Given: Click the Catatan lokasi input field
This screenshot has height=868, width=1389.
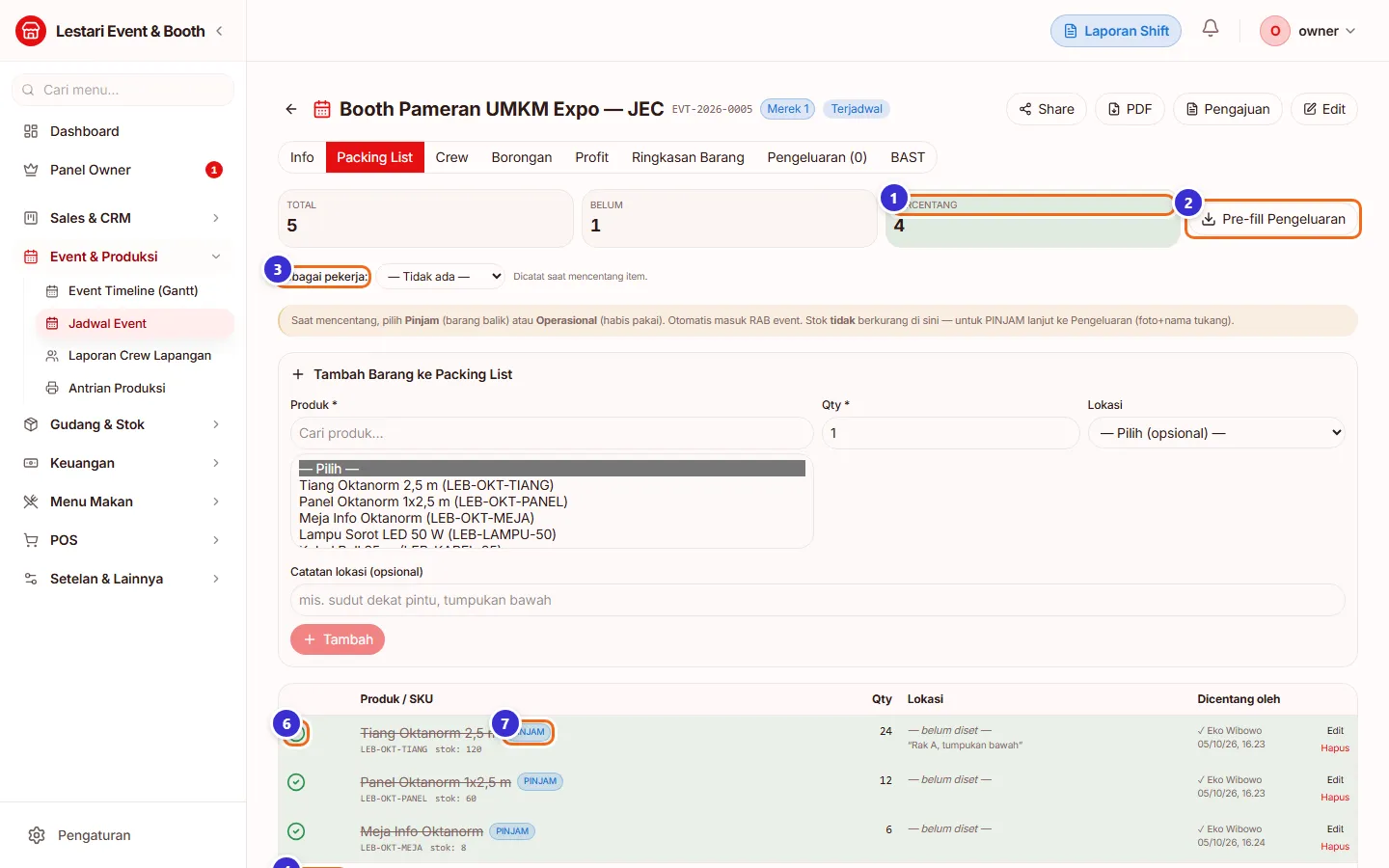Looking at the screenshot, I should [818, 600].
